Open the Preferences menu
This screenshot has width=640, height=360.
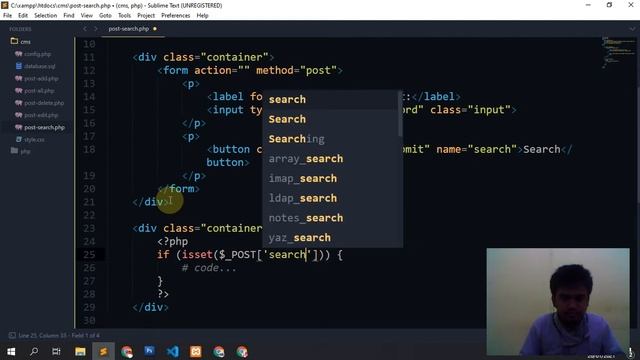[176, 16]
